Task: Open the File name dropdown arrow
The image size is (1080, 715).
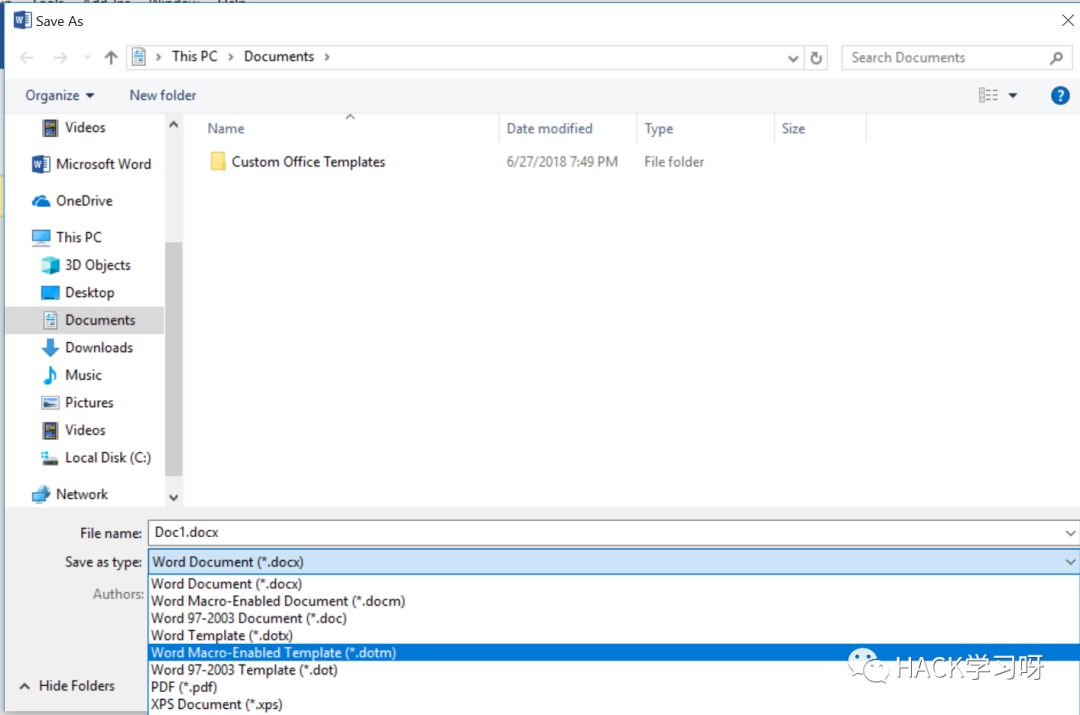Action: (x=1070, y=533)
